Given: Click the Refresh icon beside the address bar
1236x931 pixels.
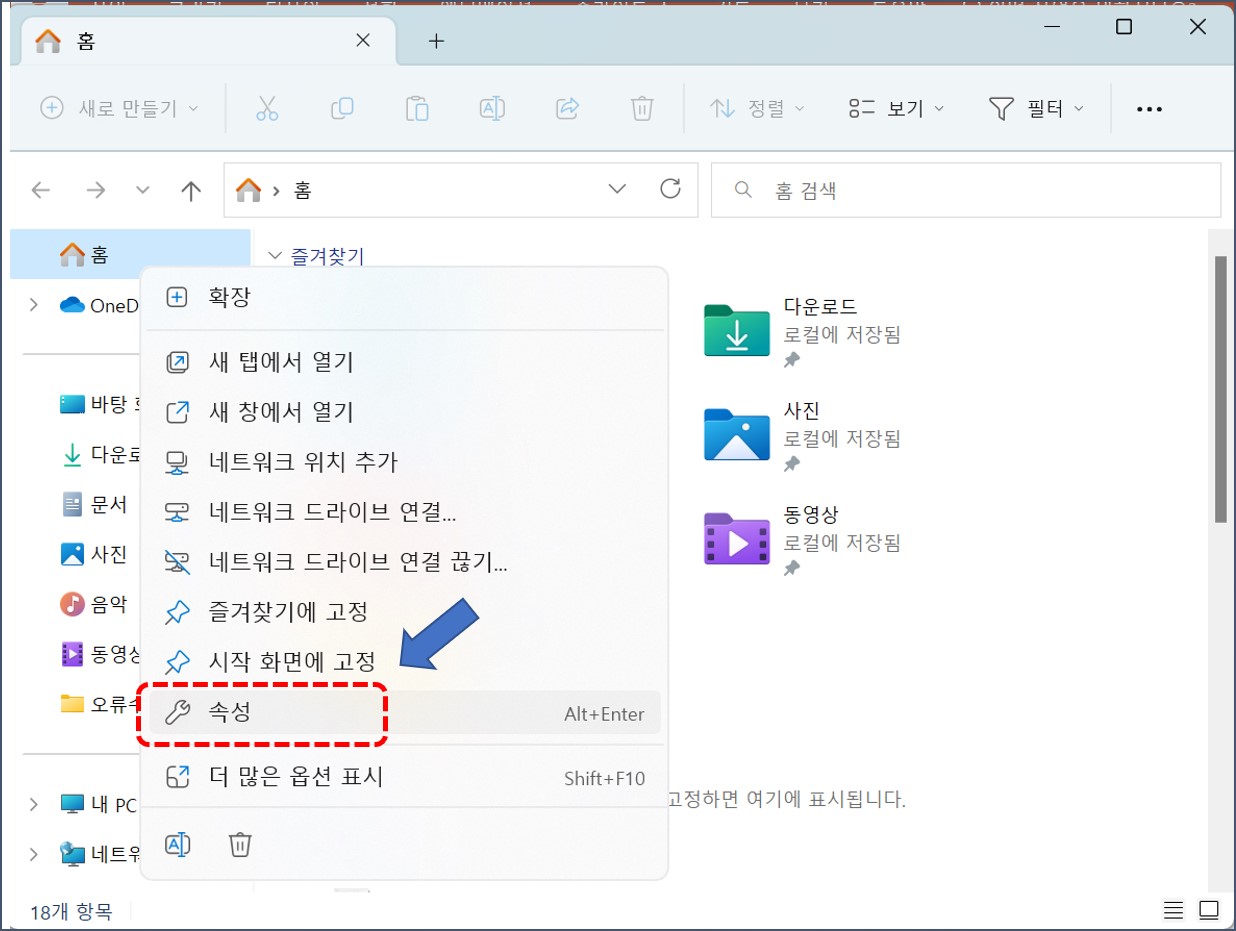Looking at the screenshot, I should pos(670,190).
